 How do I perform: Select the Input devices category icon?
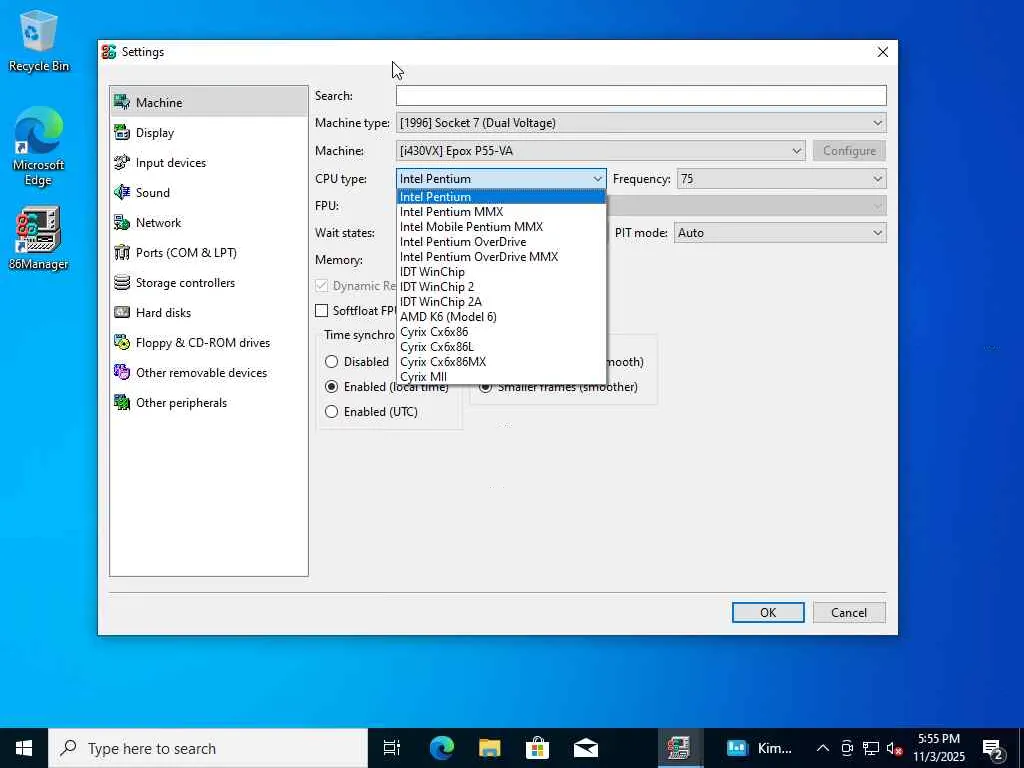tap(121, 162)
